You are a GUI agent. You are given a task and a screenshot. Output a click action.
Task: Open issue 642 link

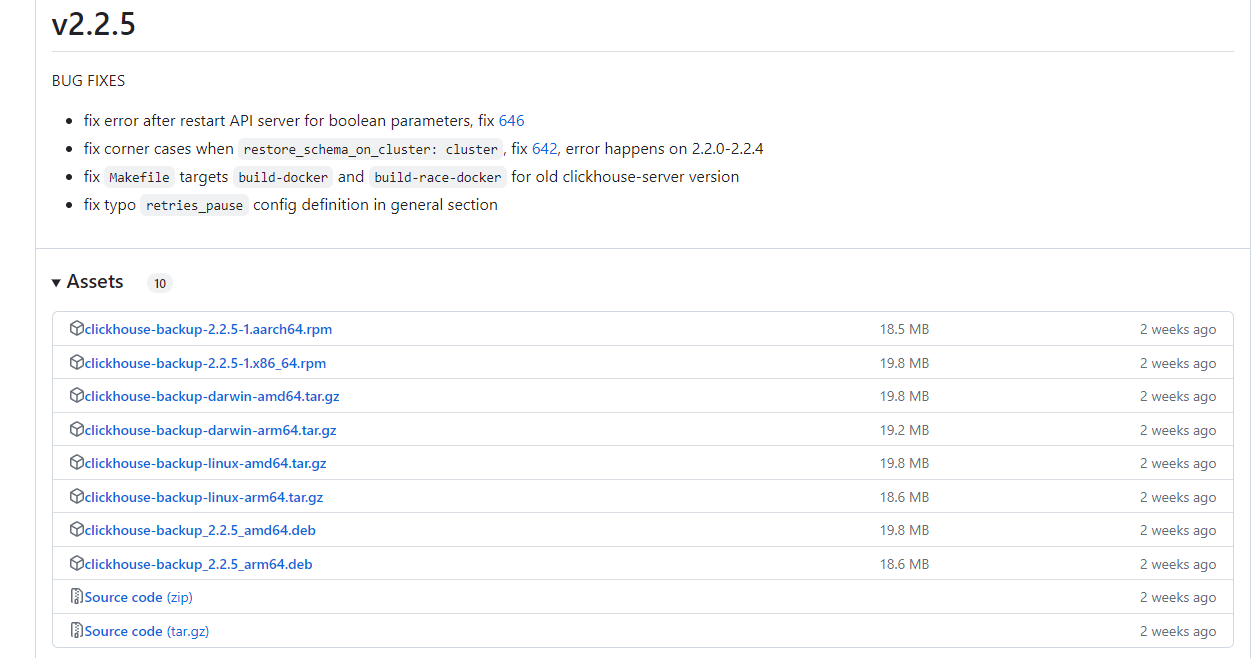point(544,149)
